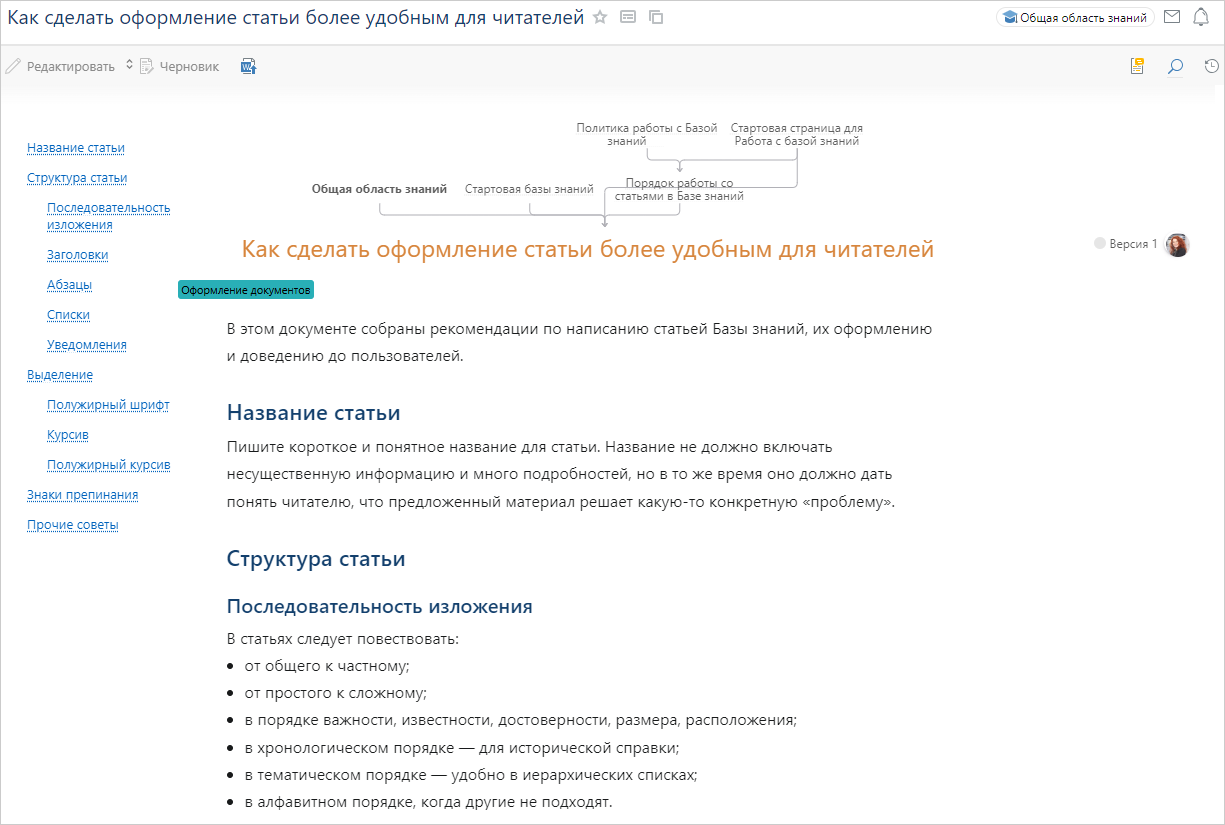1225x825 pixels.
Task: Export the article with the Word icon
Action: point(248,67)
